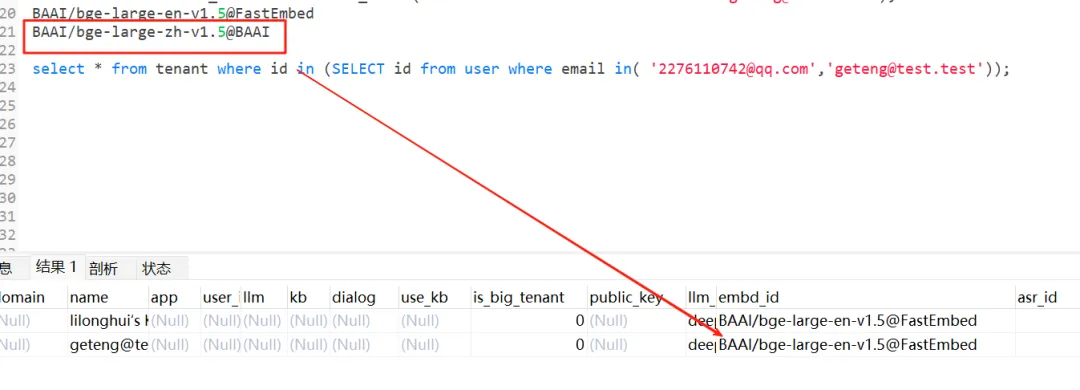Open the 剖析 tab
The image size is (1080, 390).
coord(103,269)
